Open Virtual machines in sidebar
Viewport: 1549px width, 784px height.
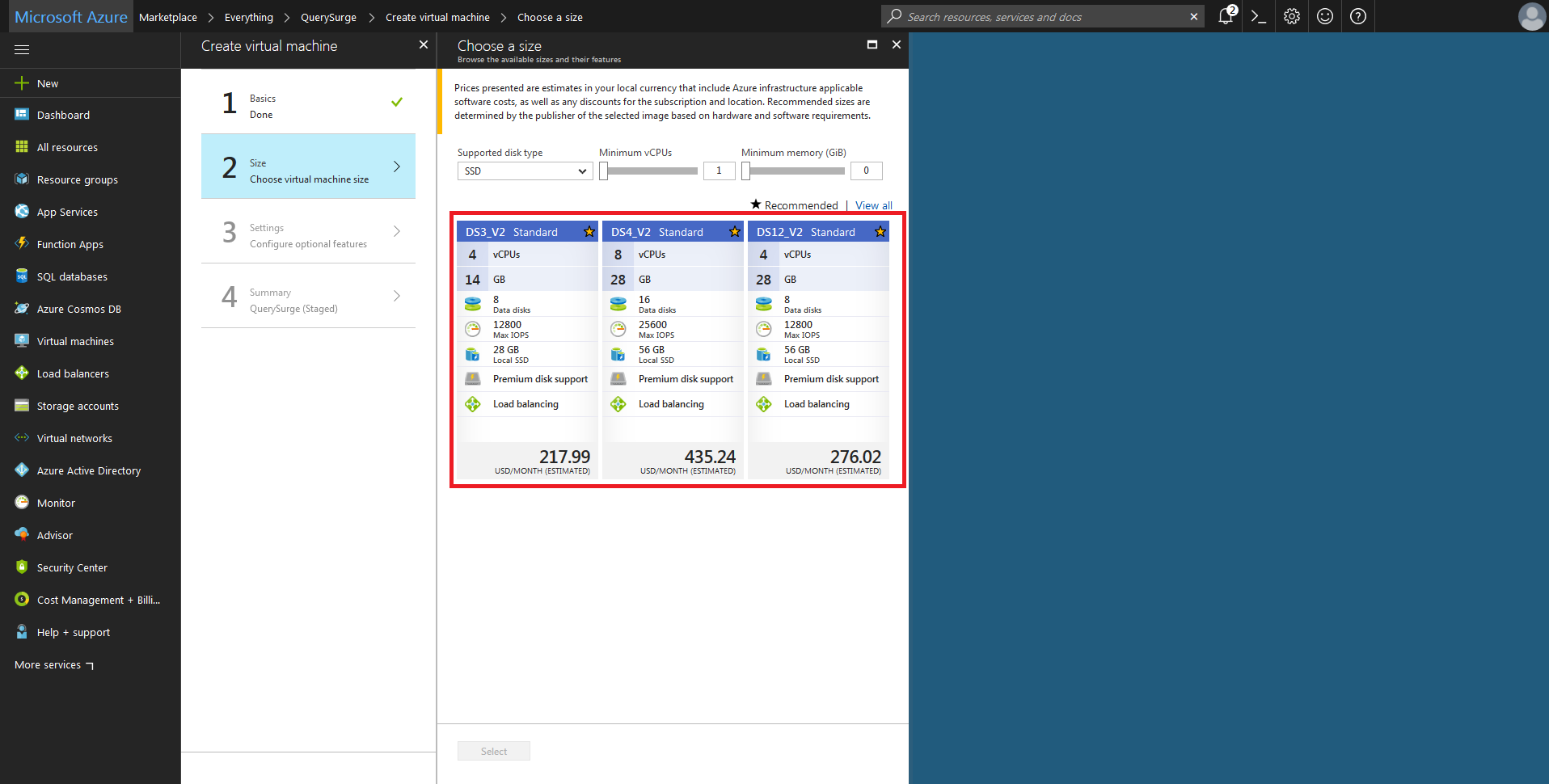tap(75, 341)
